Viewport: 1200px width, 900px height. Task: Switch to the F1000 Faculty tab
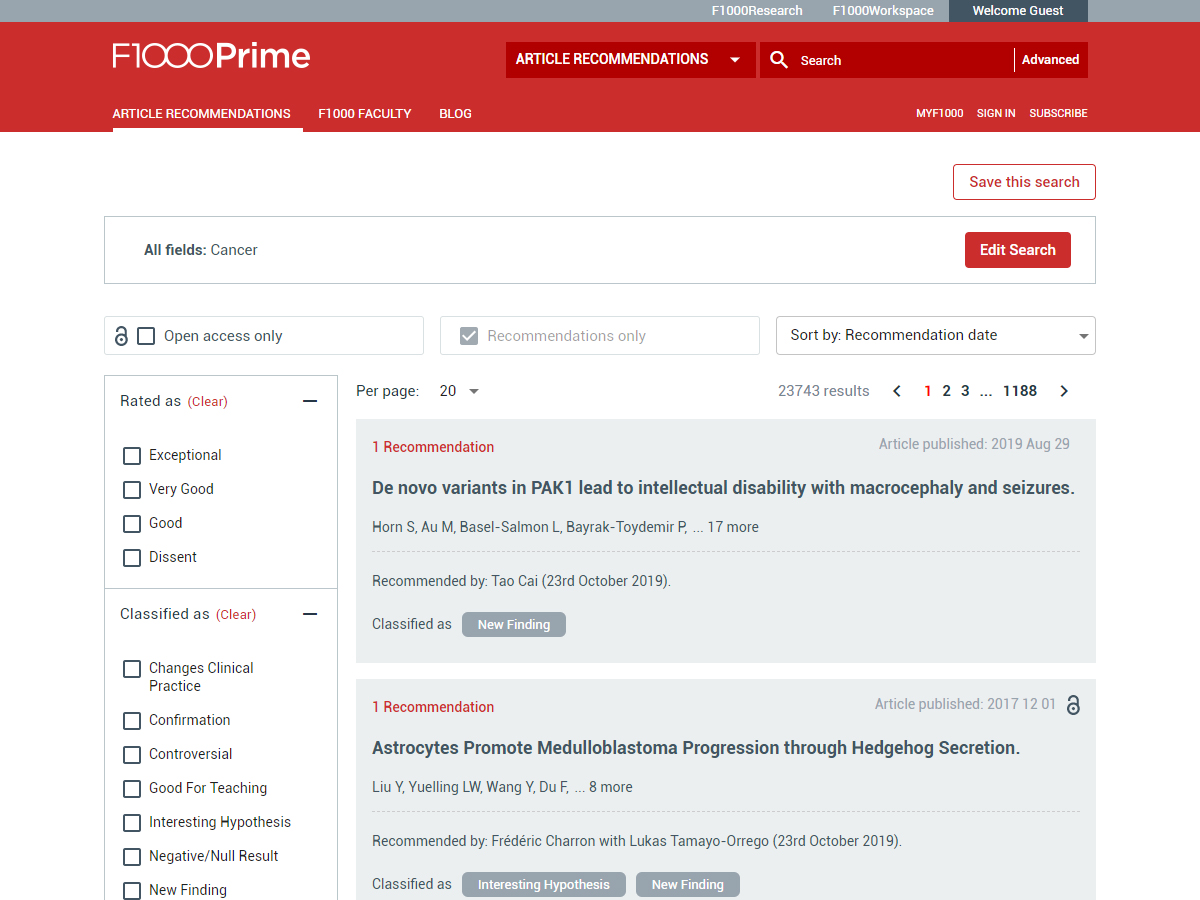364,114
